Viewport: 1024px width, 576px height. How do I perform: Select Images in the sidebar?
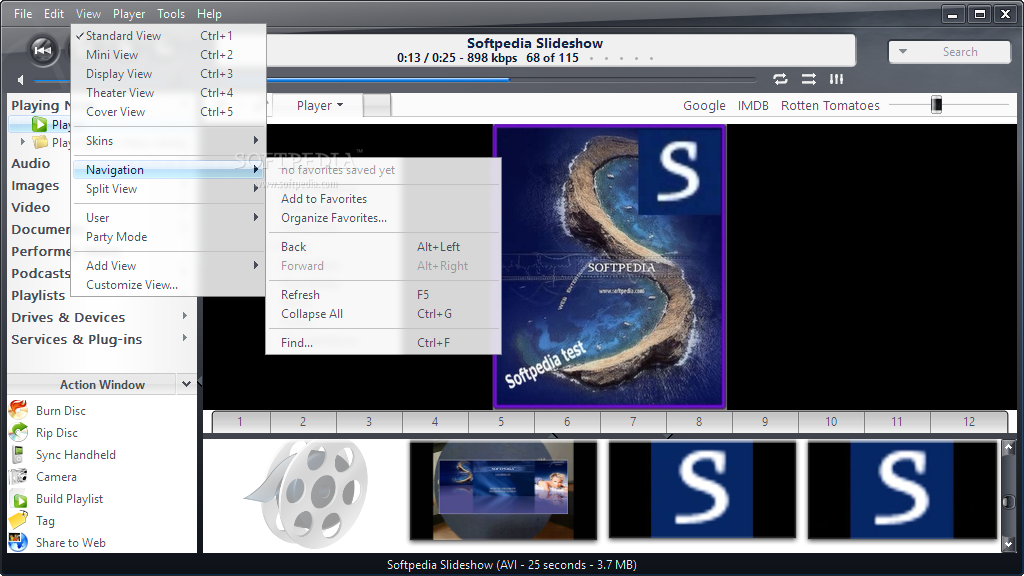(x=35, y=185)
